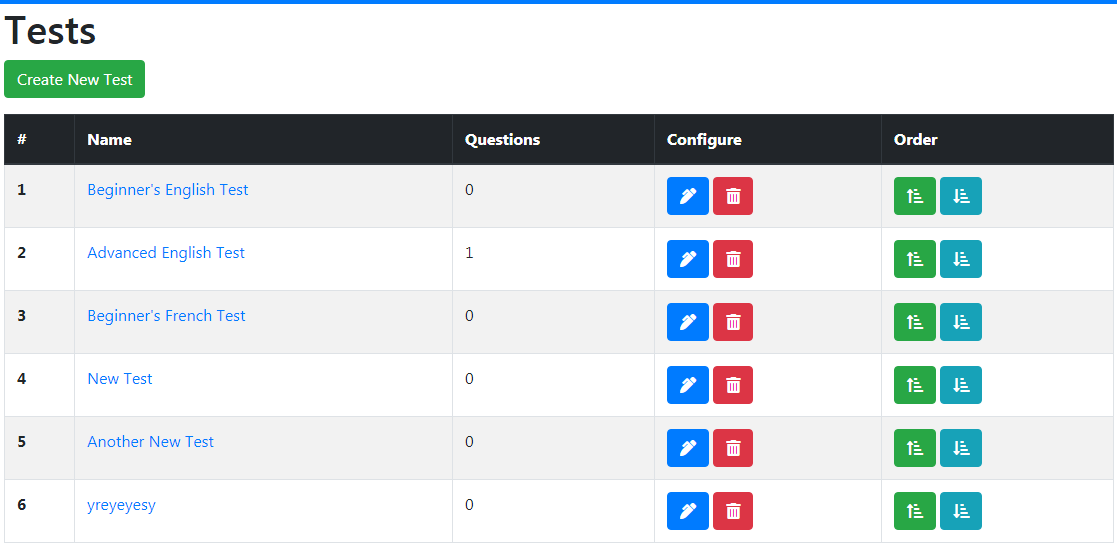Edit the yreyeyesy test

[x=687, y=511]
